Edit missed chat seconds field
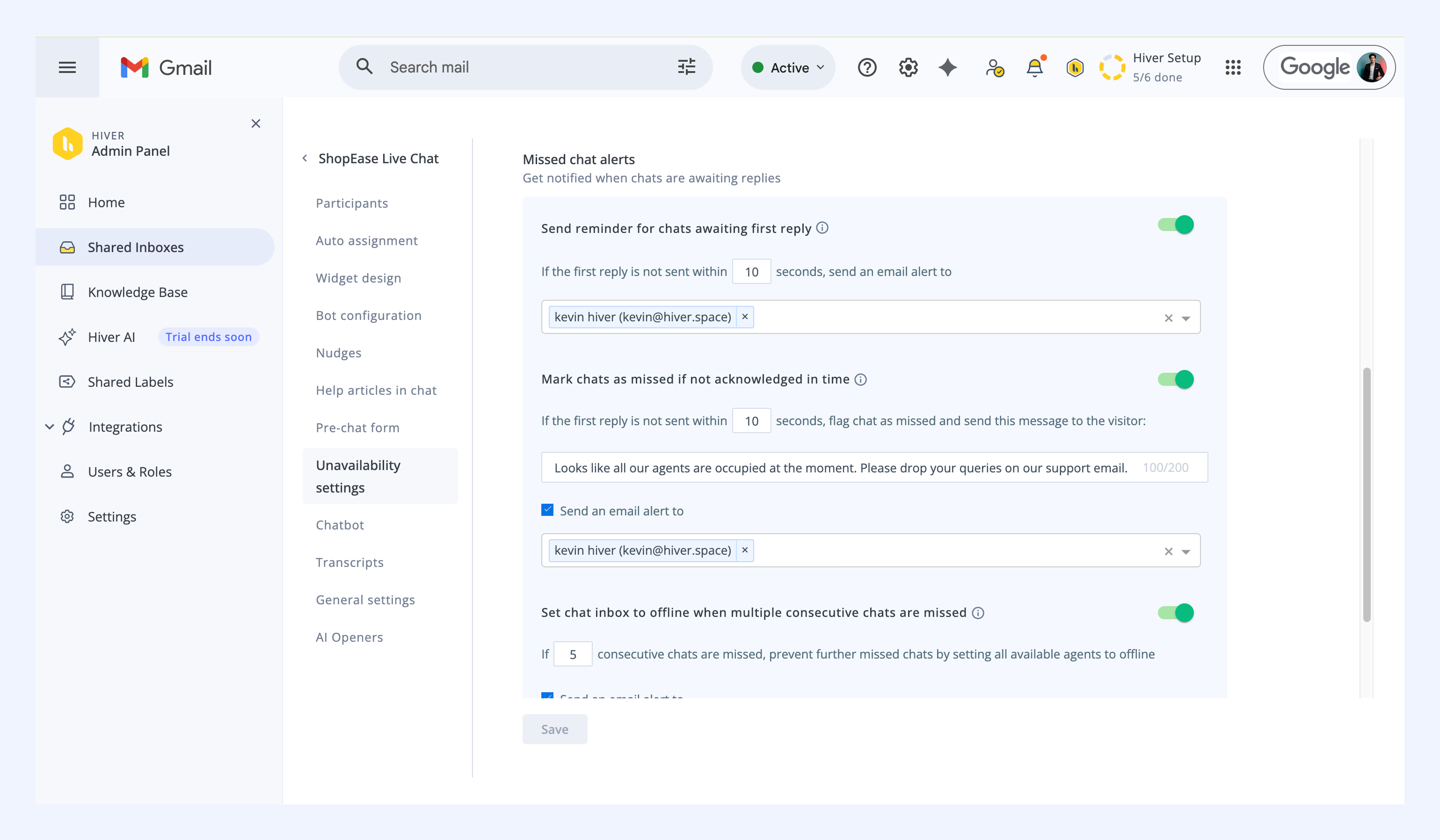1440x840 pixels. [x=751, y=420]
